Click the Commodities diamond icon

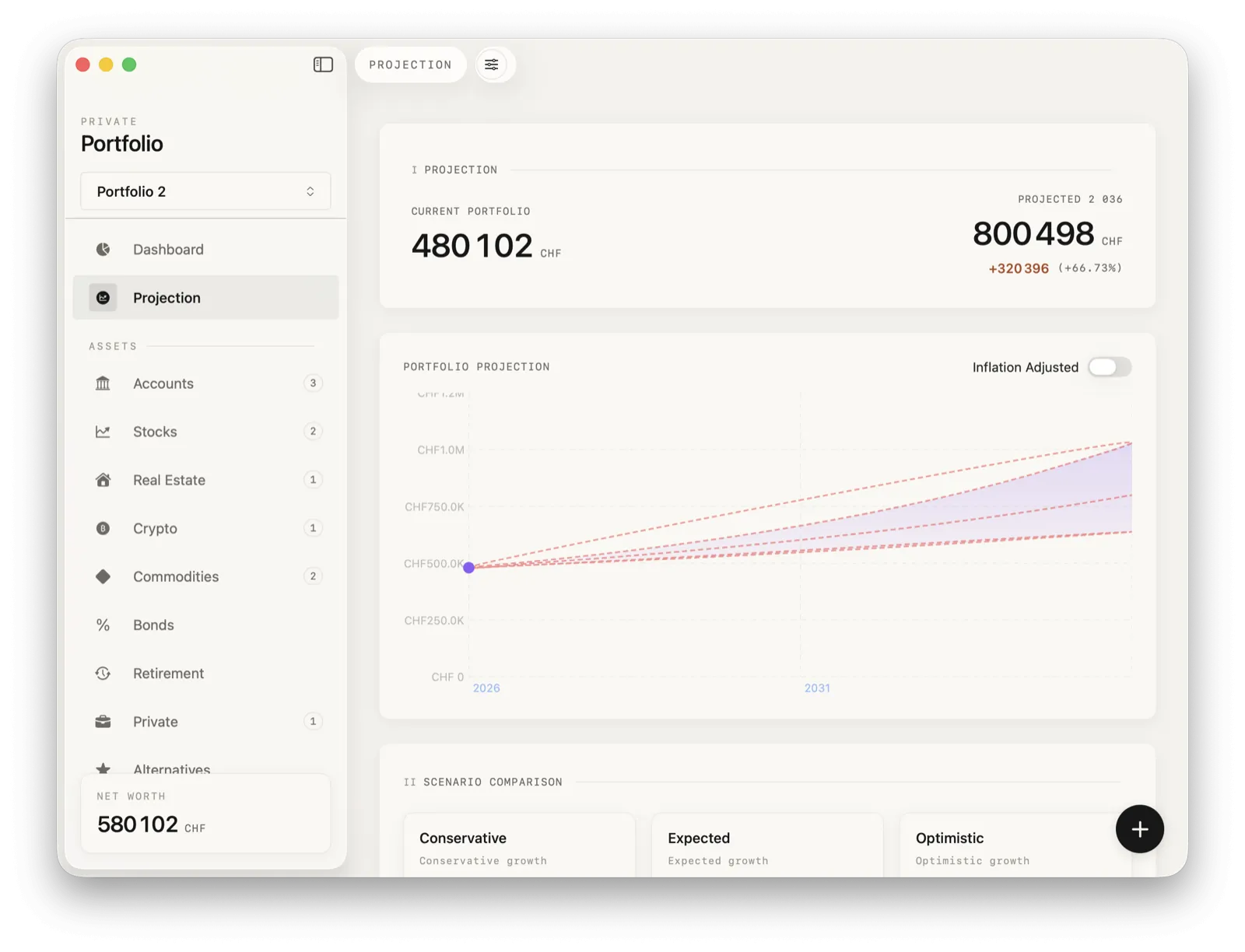click(103, 576)
